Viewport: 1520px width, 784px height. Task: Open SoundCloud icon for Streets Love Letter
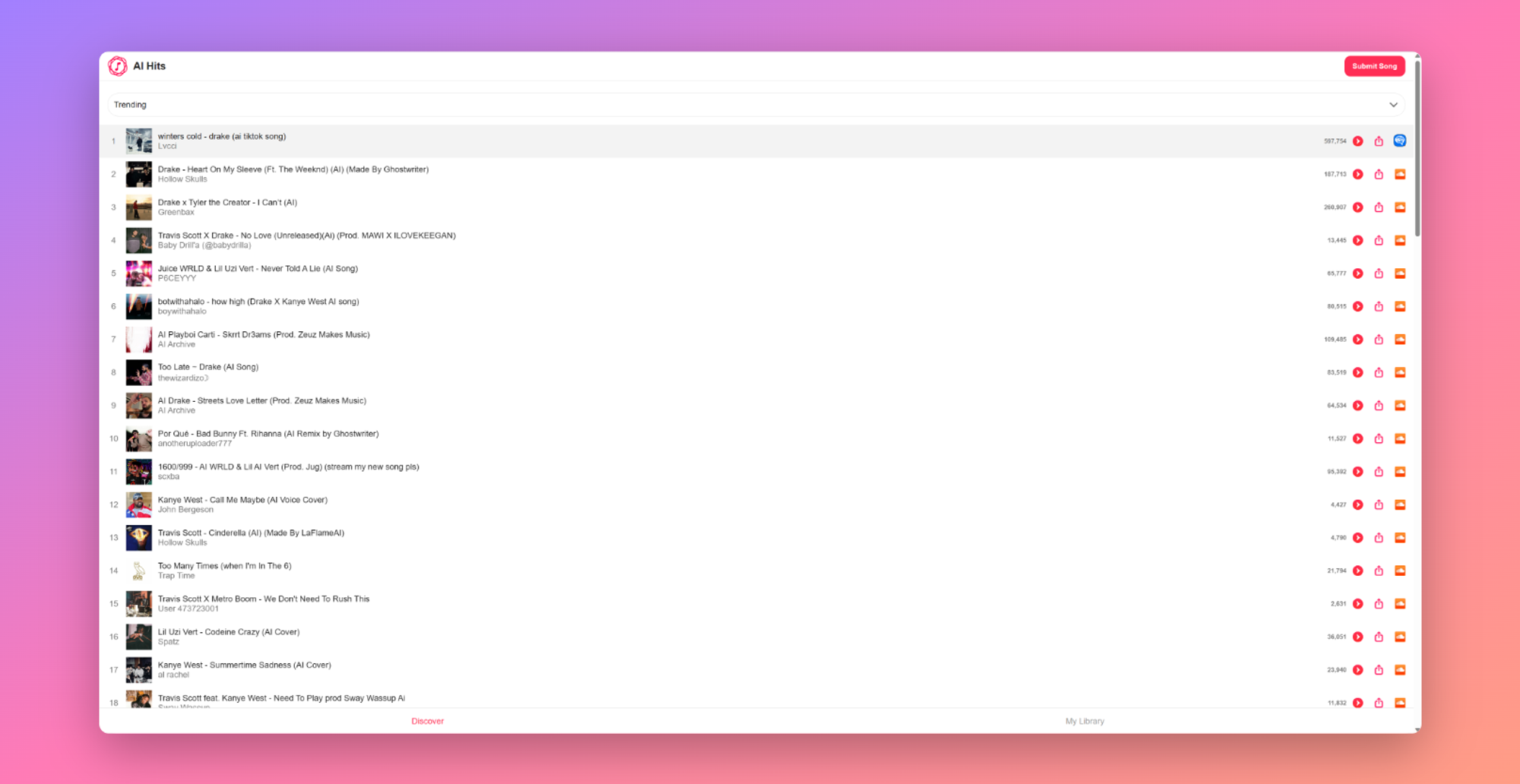point(1400,405)
